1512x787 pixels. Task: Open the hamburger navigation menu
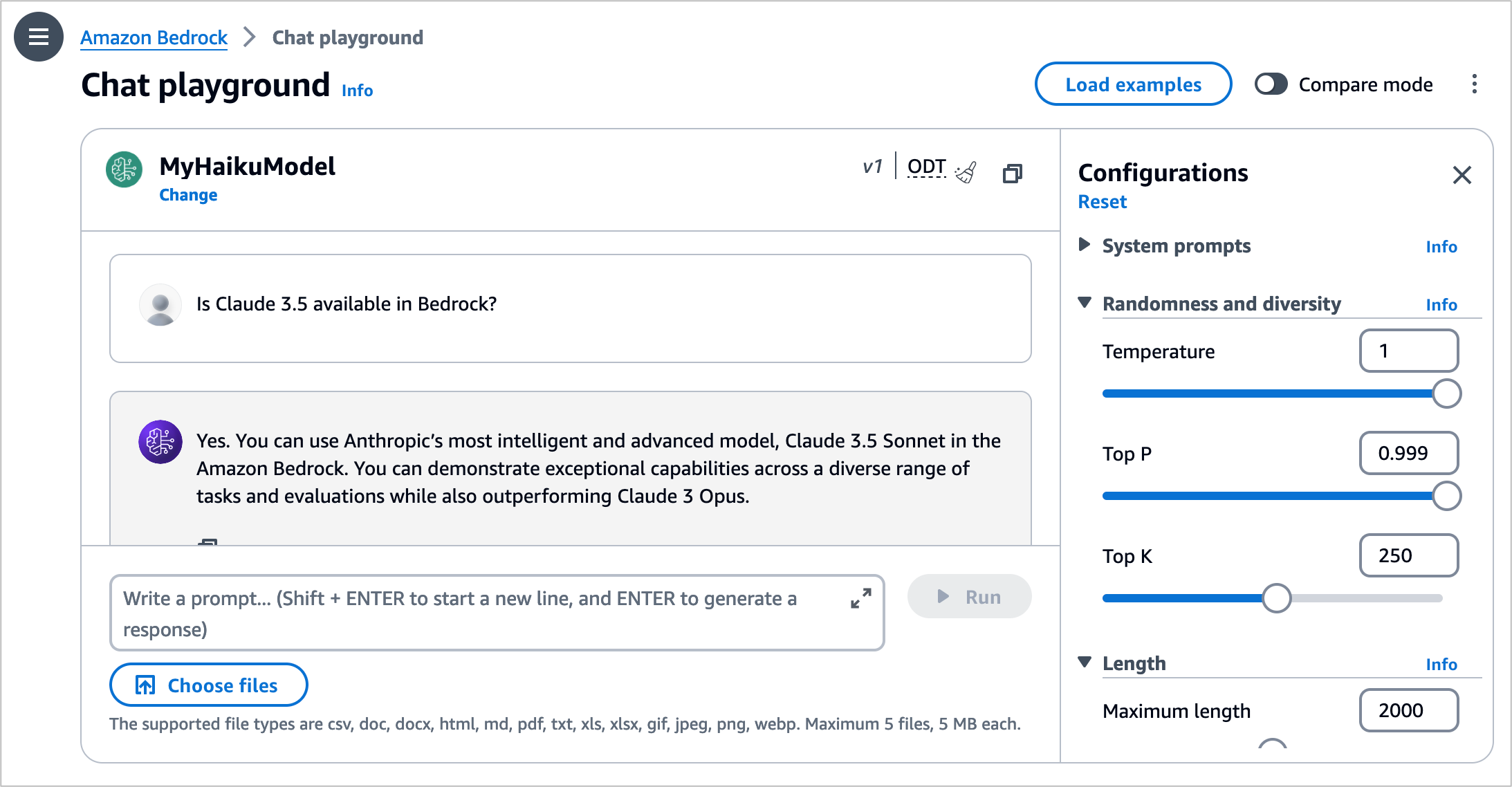(x=39, y=37)
